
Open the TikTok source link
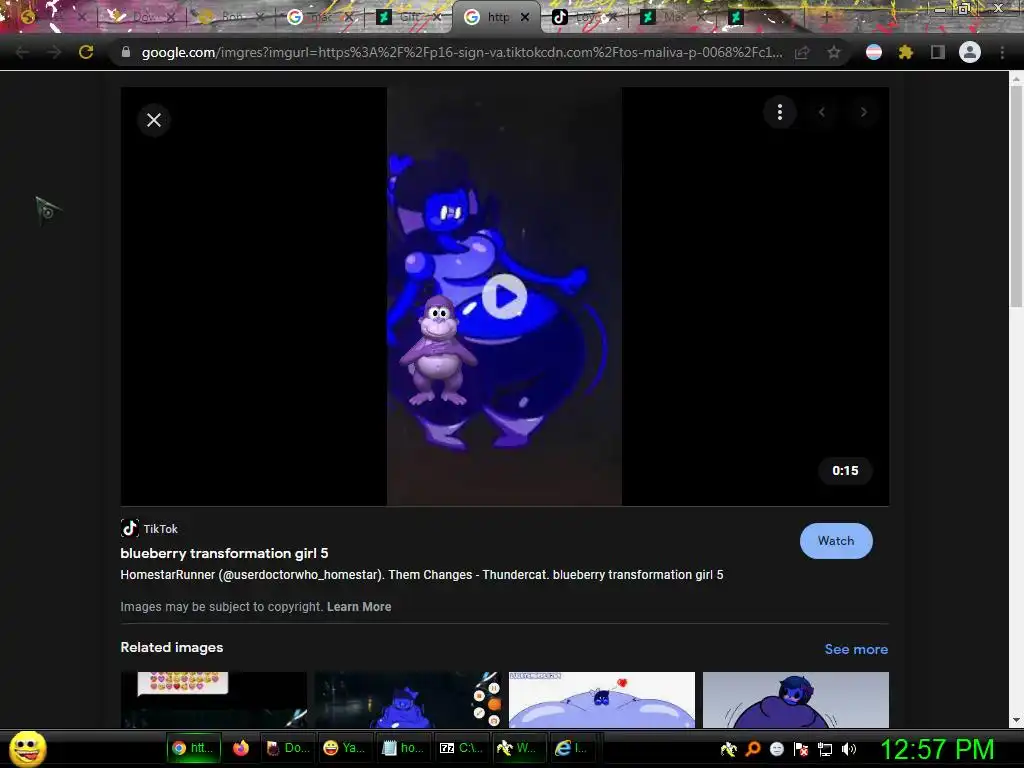coord(150,528)
